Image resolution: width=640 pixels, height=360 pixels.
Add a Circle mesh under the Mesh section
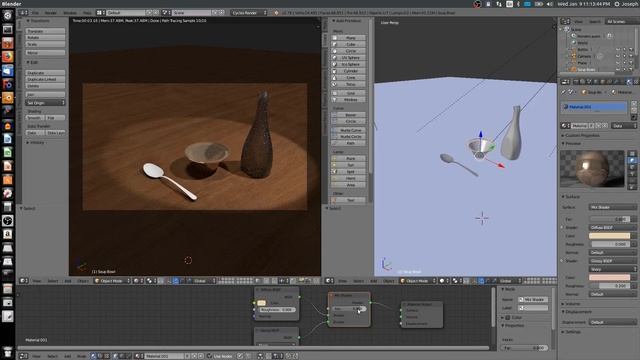coord(348,51)
